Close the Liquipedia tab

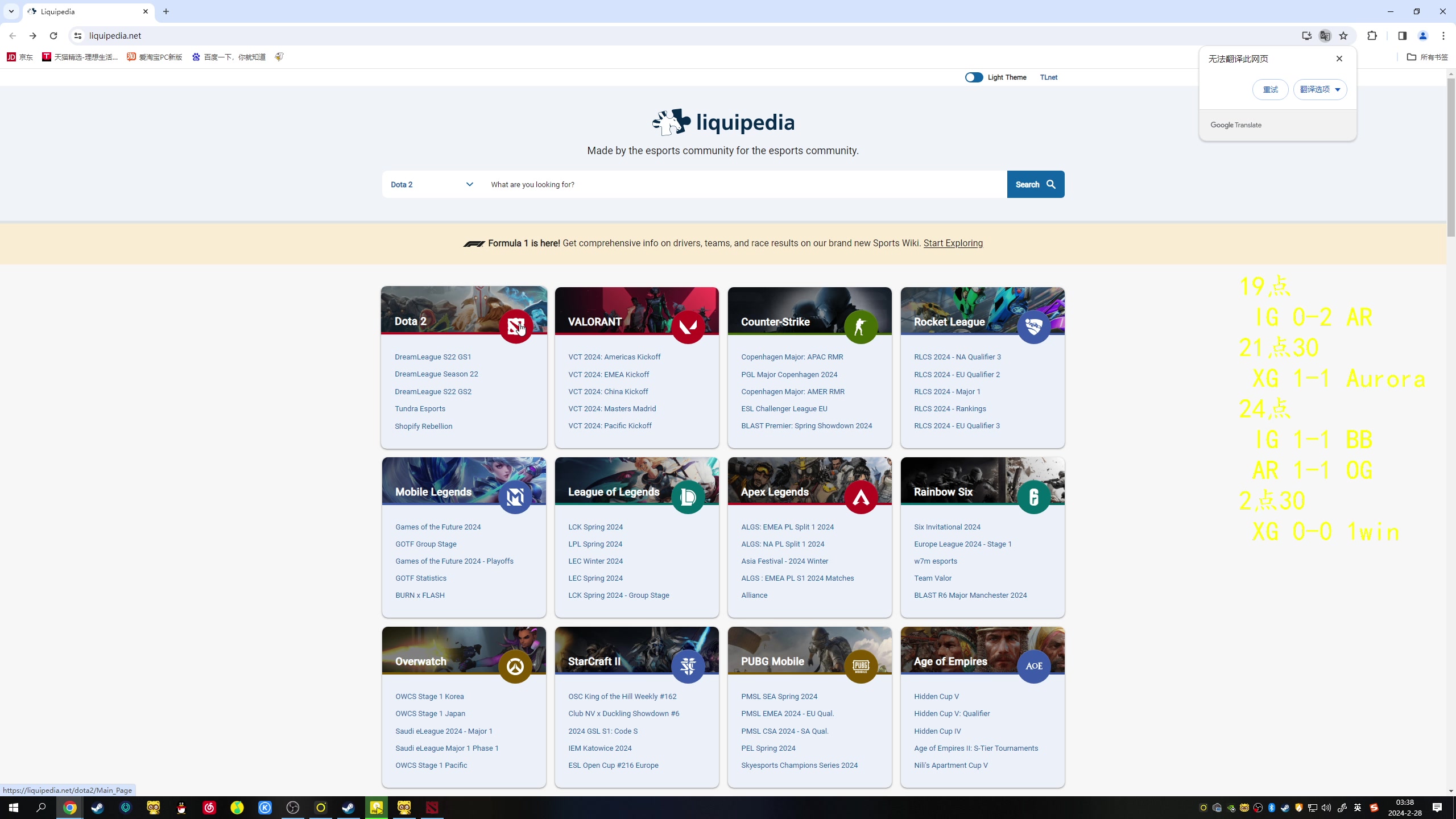pos(146,11)
